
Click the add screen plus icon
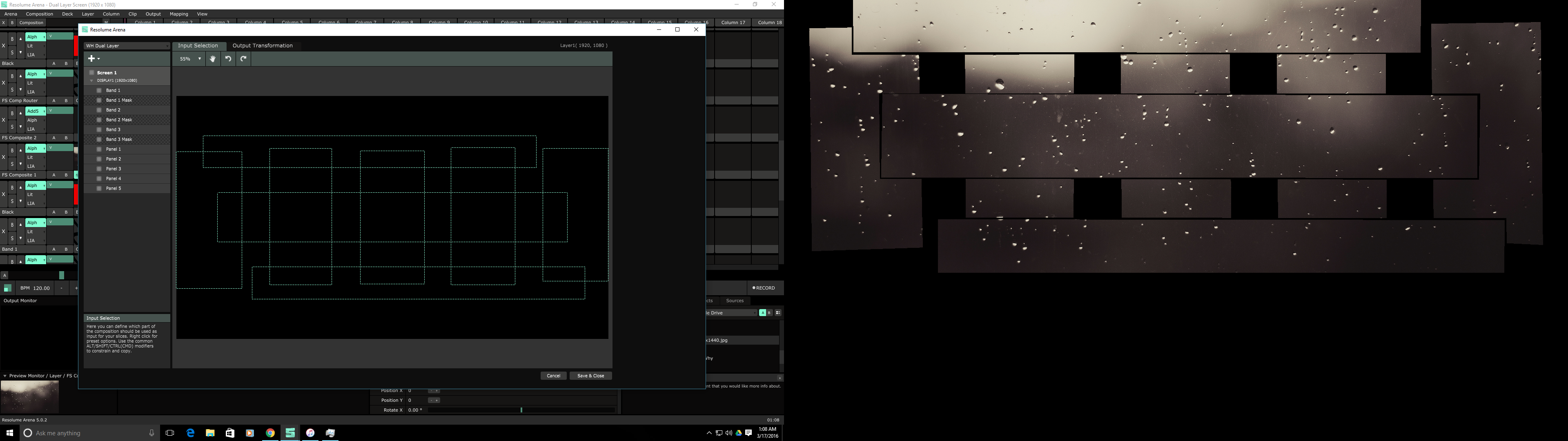pos(91,58)
